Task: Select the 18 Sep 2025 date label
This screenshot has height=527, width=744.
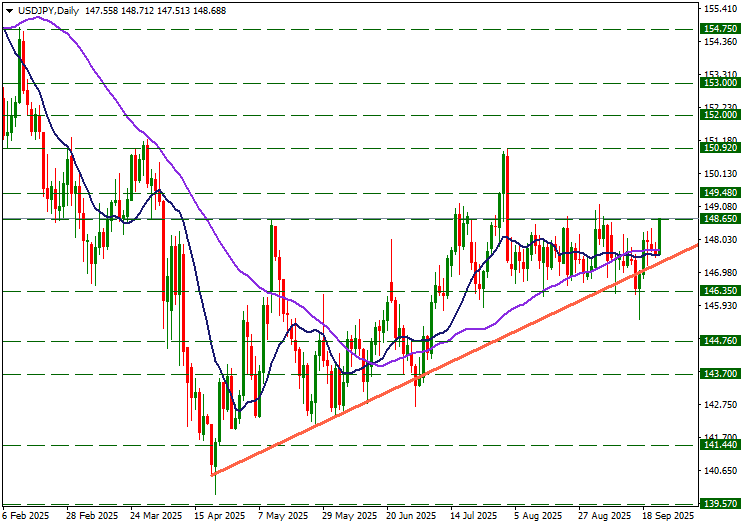Action: (666, 516)
